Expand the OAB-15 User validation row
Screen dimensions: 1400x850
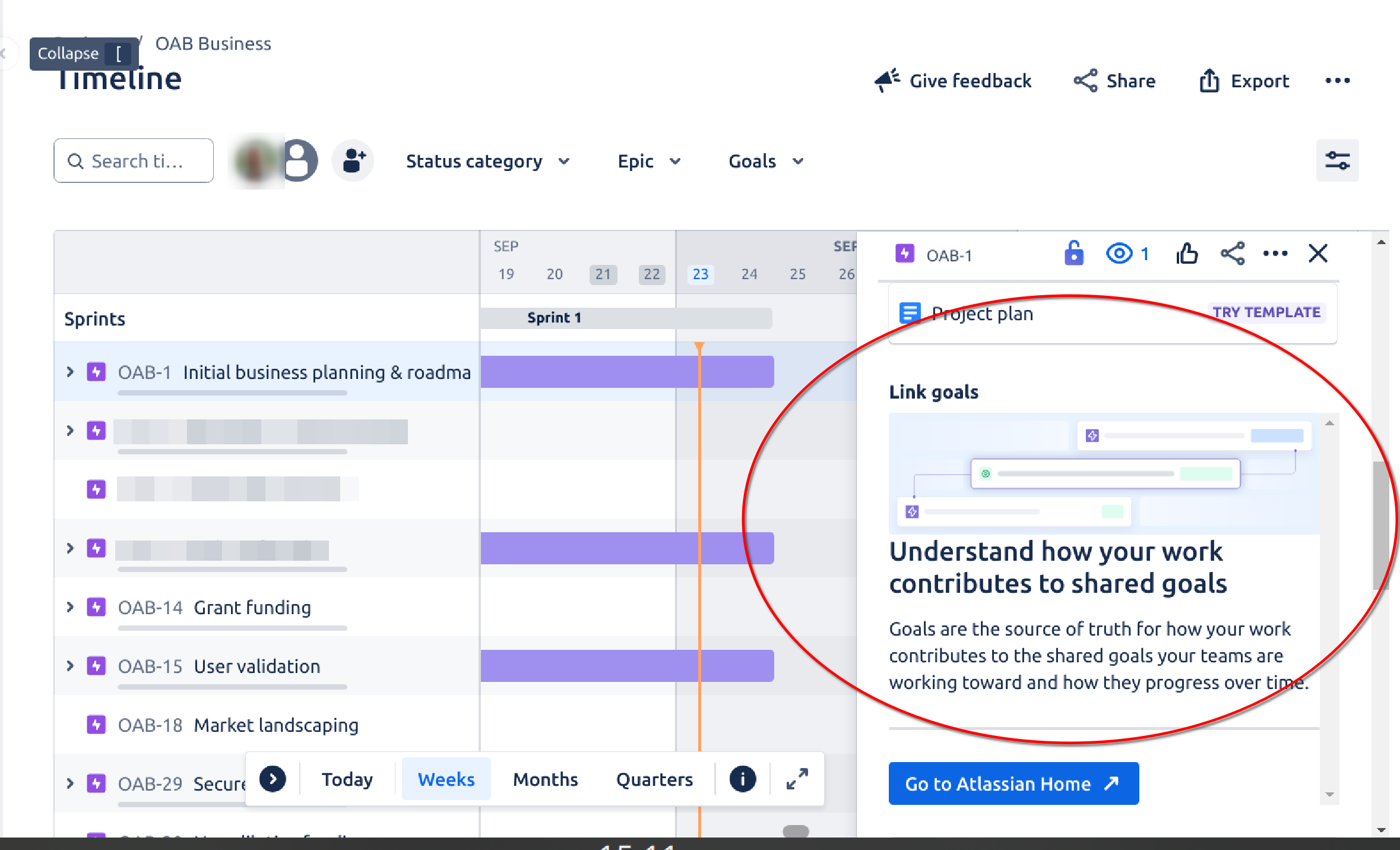click(70, 666)
